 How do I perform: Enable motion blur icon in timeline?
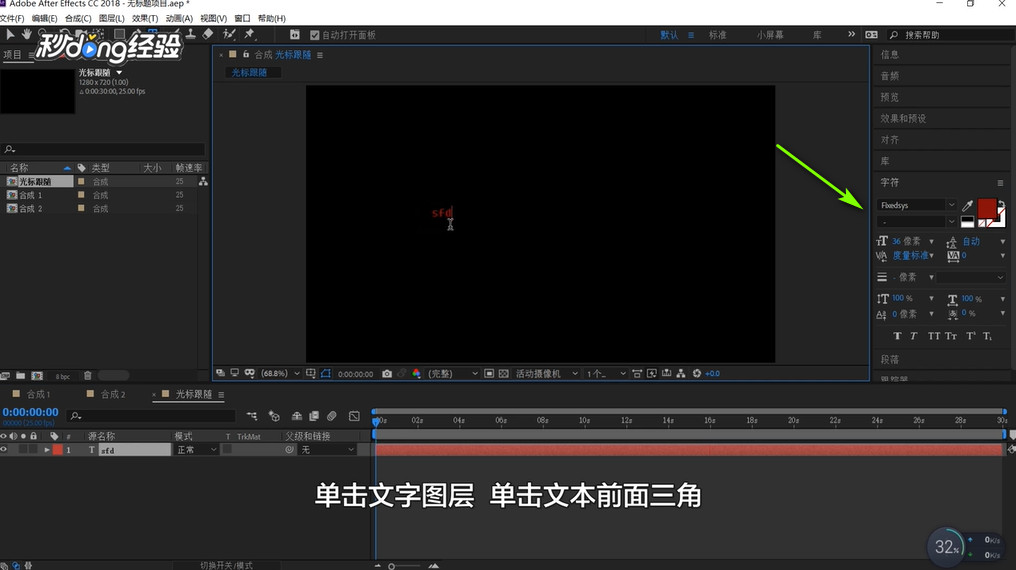click(x=332, y=416)
